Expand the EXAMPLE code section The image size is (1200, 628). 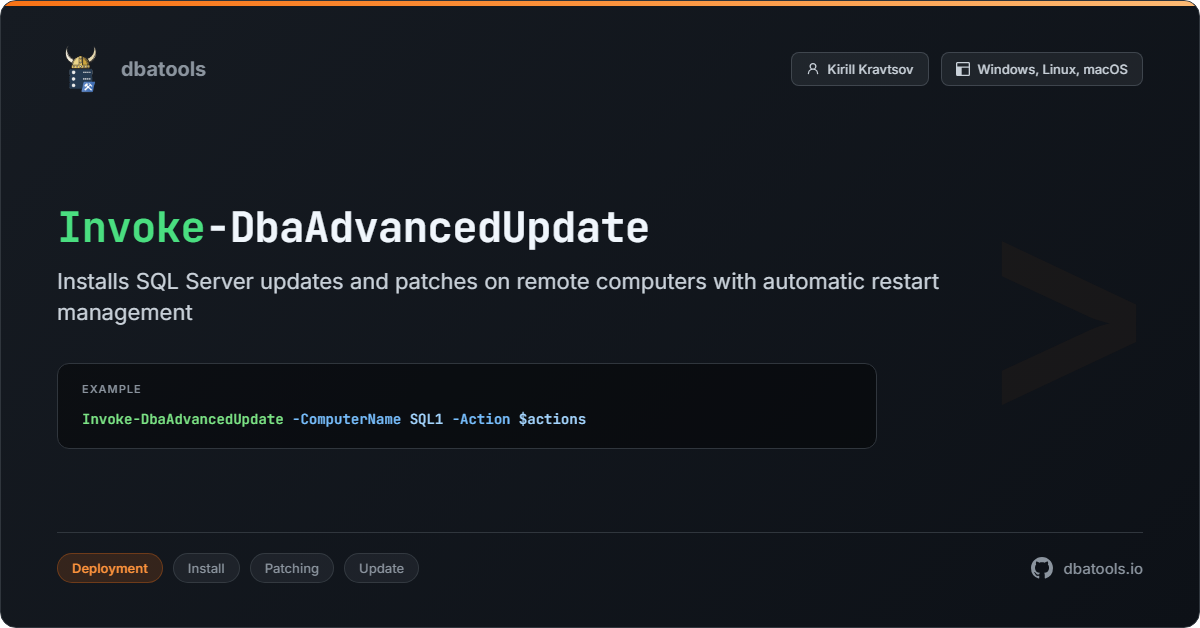coord(467,405)
